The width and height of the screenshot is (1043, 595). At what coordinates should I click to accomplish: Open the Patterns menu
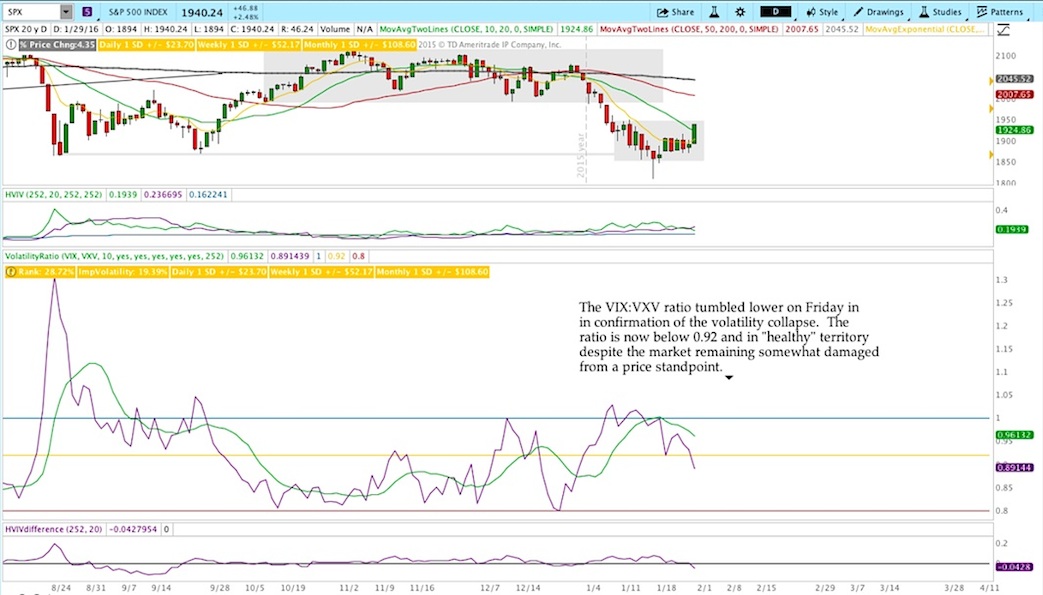tap(1000, 12)
